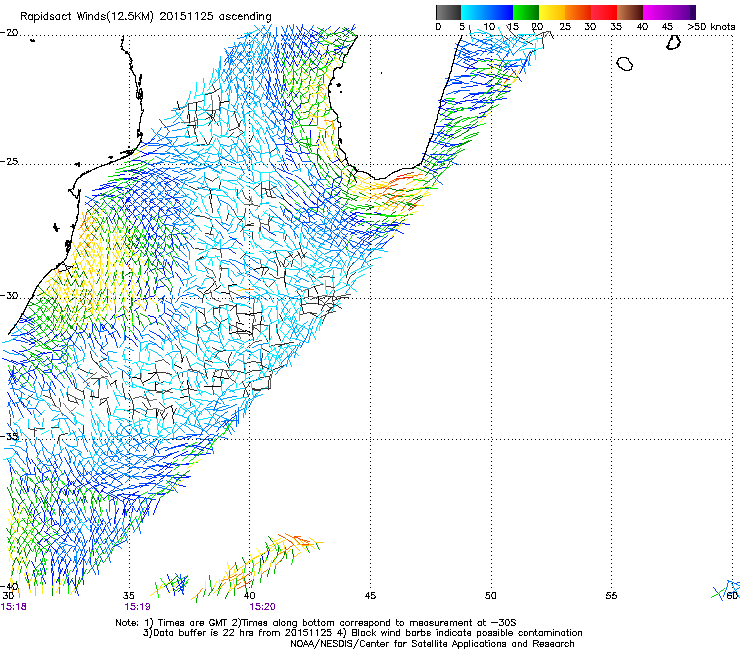Click the legend scale value "45"
Screen dimensions: 740x650
click(667, 27)
